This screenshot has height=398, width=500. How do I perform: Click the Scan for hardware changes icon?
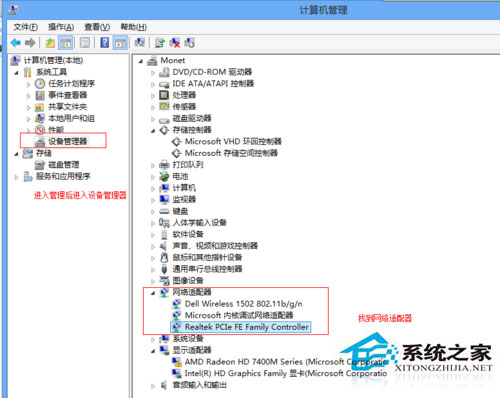coord(139,43)
